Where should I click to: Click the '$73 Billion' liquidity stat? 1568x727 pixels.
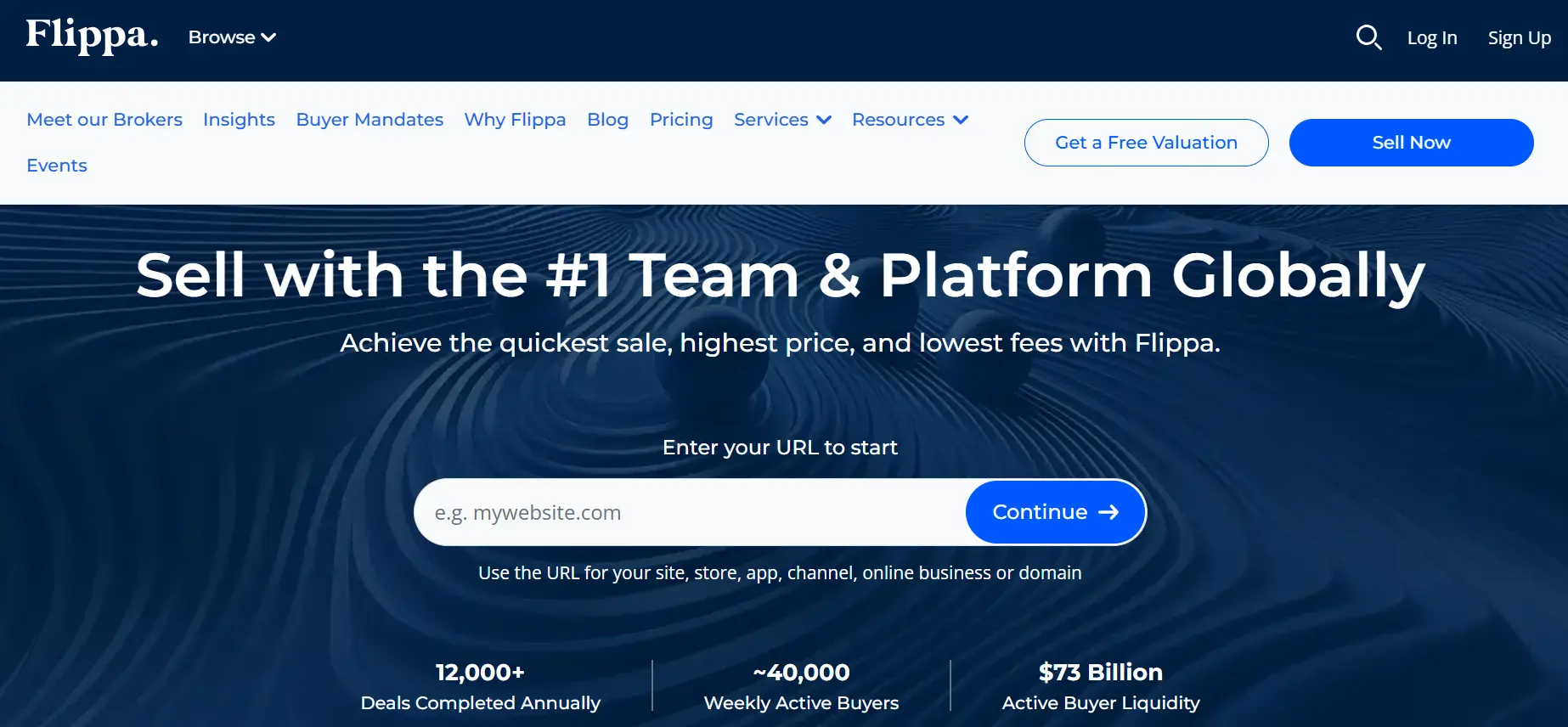click(1100, 672)
